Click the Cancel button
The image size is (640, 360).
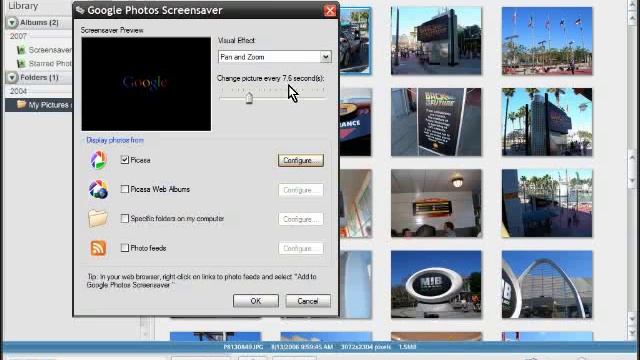[308, 301]
